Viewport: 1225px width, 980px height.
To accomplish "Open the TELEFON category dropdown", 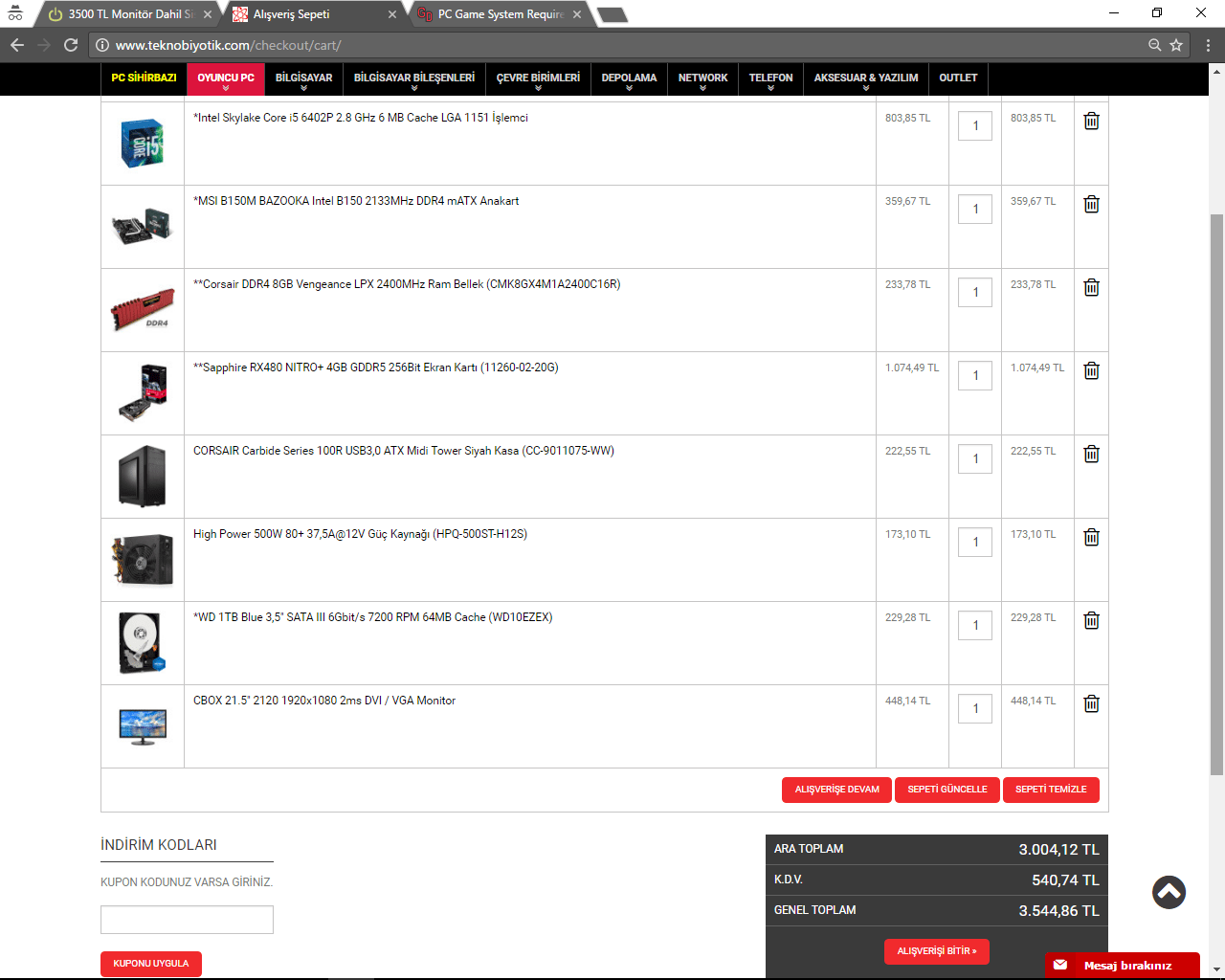I will (x=770, y=78).
